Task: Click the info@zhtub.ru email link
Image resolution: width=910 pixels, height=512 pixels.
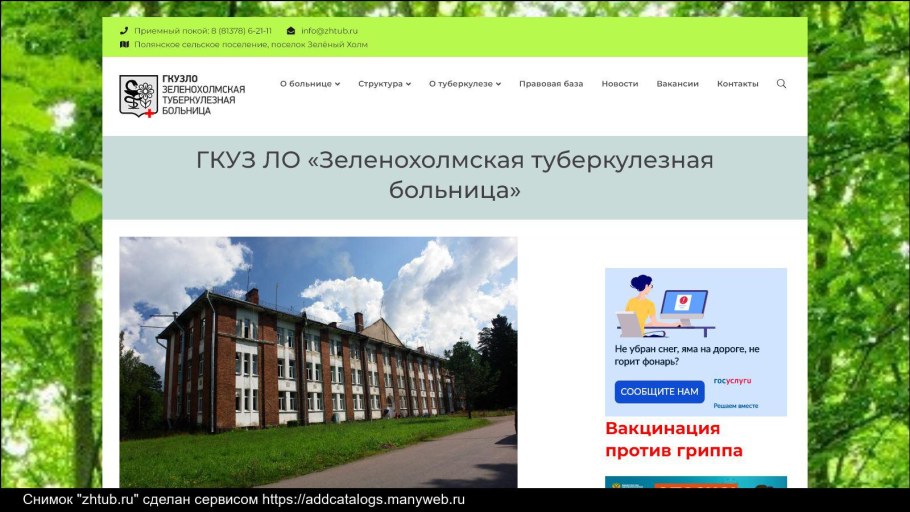Action: pyautogui.click(x=329, y=31)
